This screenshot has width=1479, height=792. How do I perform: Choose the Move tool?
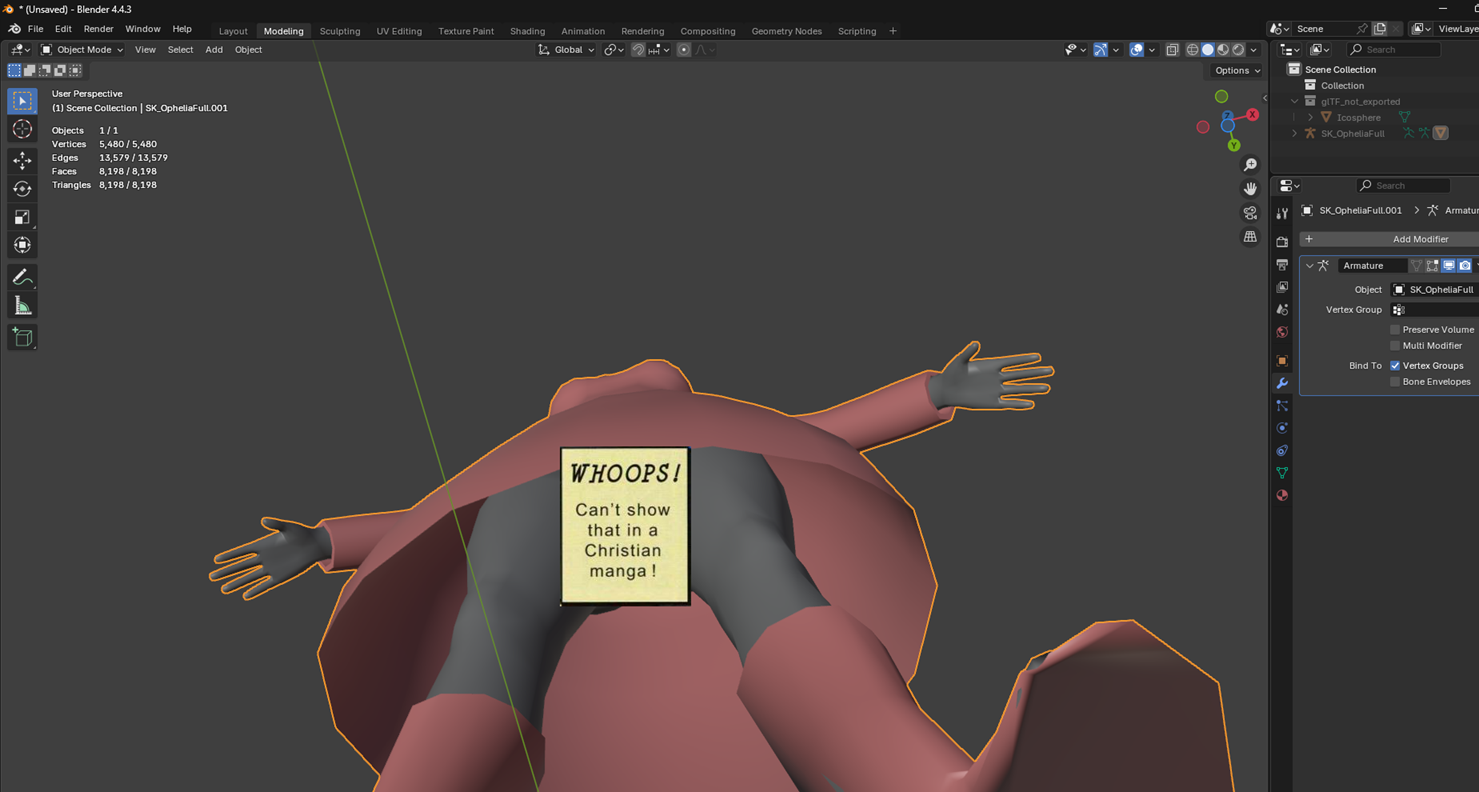pos(22,161)
